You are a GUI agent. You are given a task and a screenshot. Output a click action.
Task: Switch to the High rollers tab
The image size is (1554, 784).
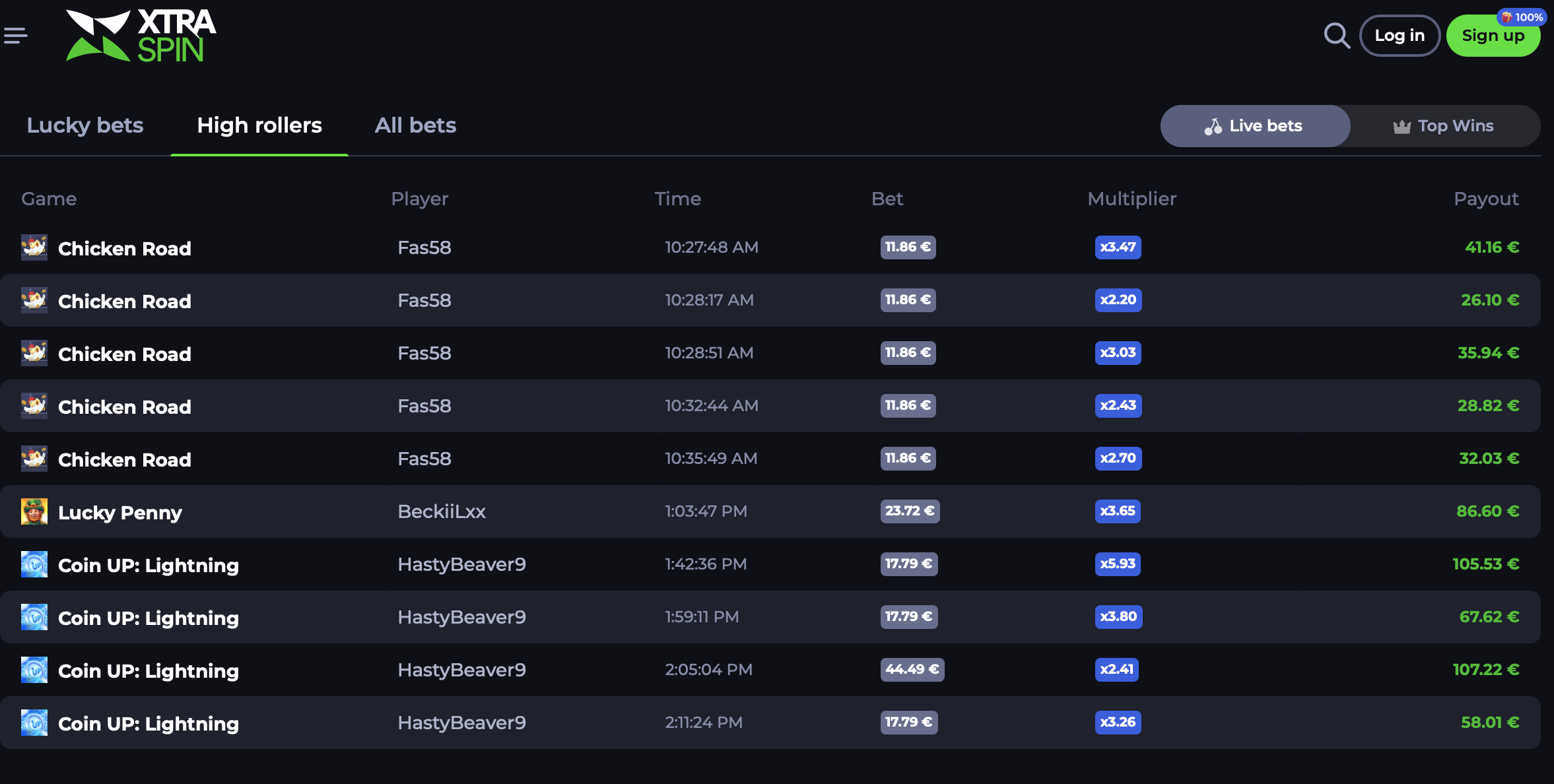pyautogui.click(x=259, y=125)
